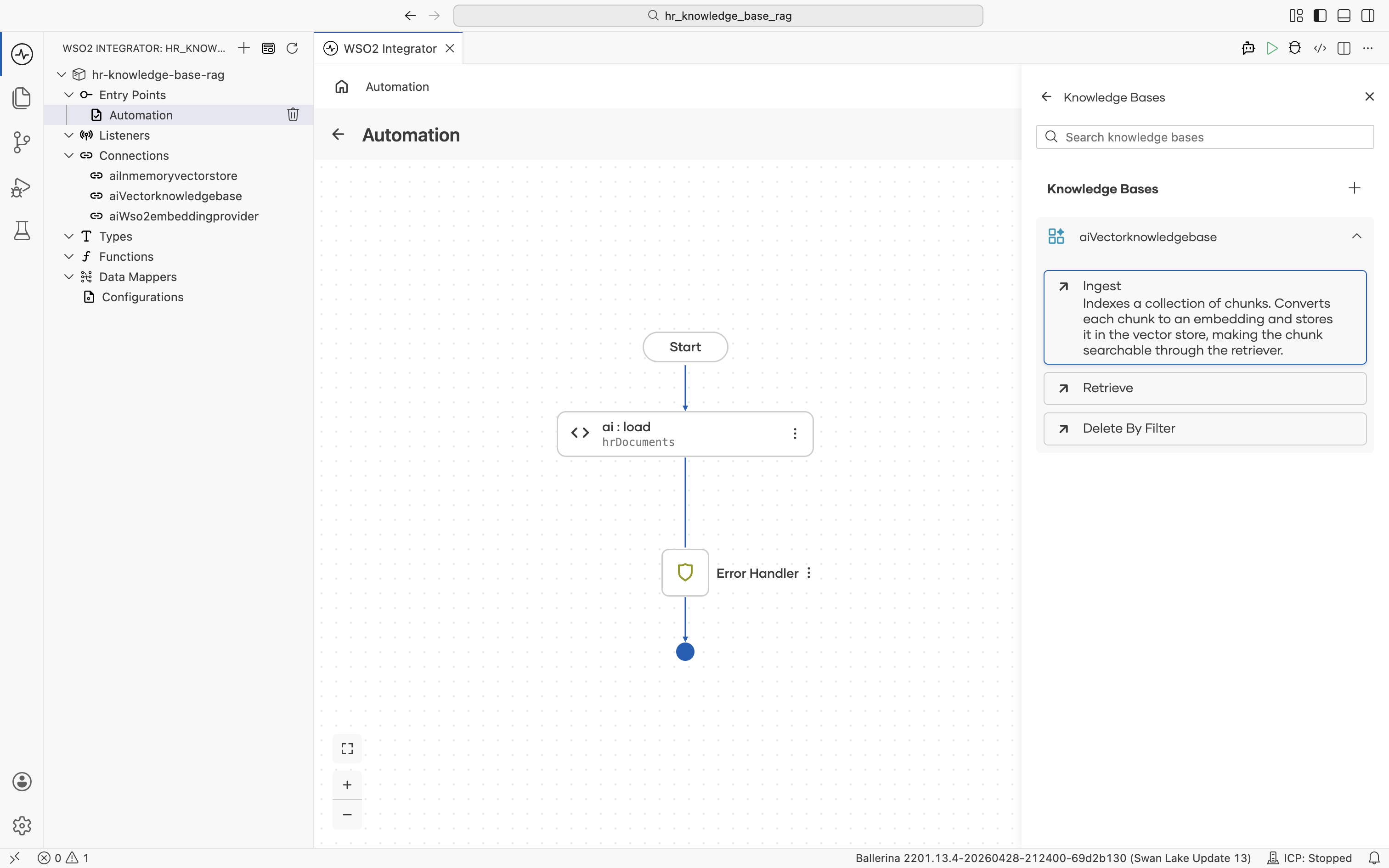Collapse the Functions section
The height and width of the screenshot is (868, 1389).
69,257
